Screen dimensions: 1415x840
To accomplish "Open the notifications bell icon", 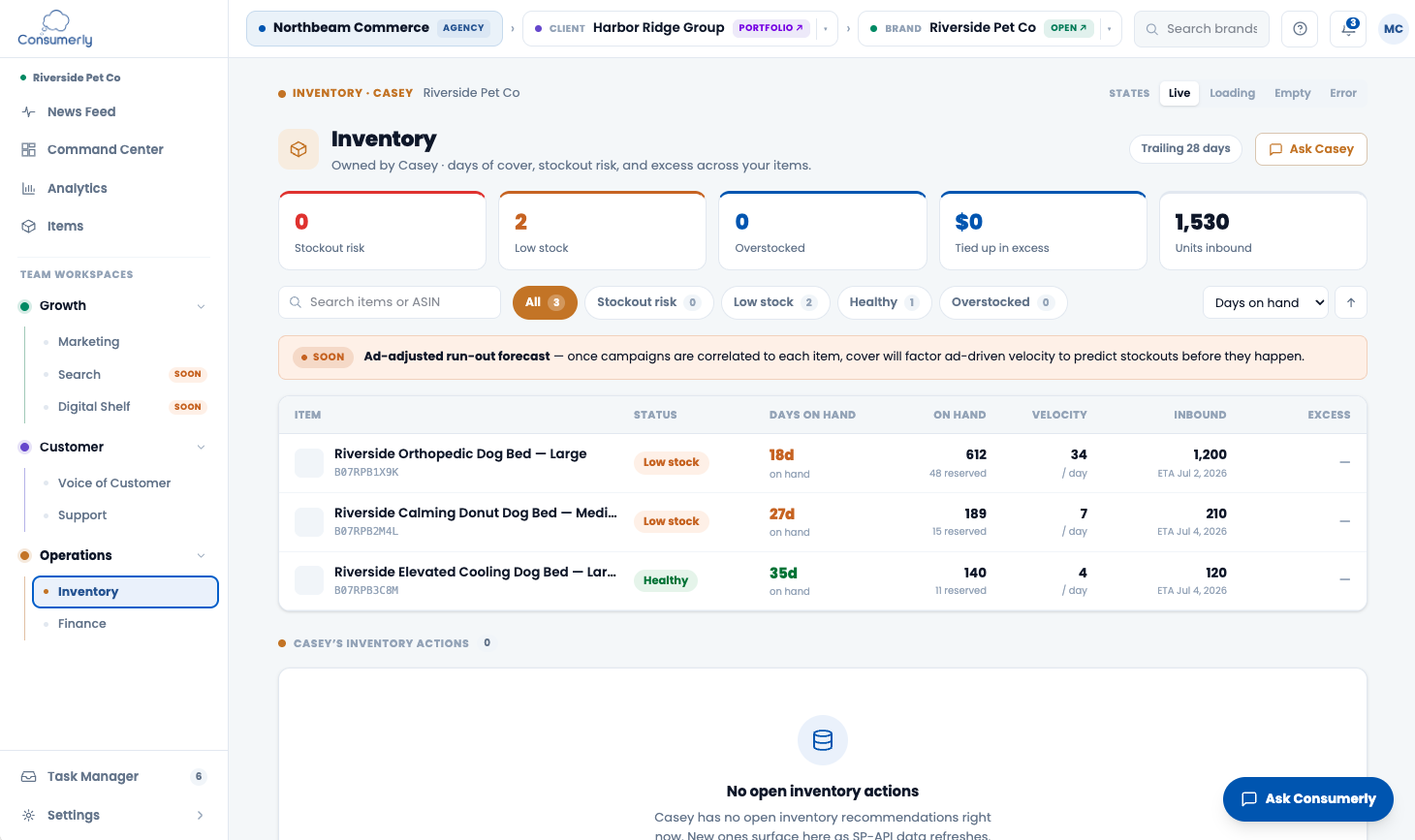I will (1348, 29).
